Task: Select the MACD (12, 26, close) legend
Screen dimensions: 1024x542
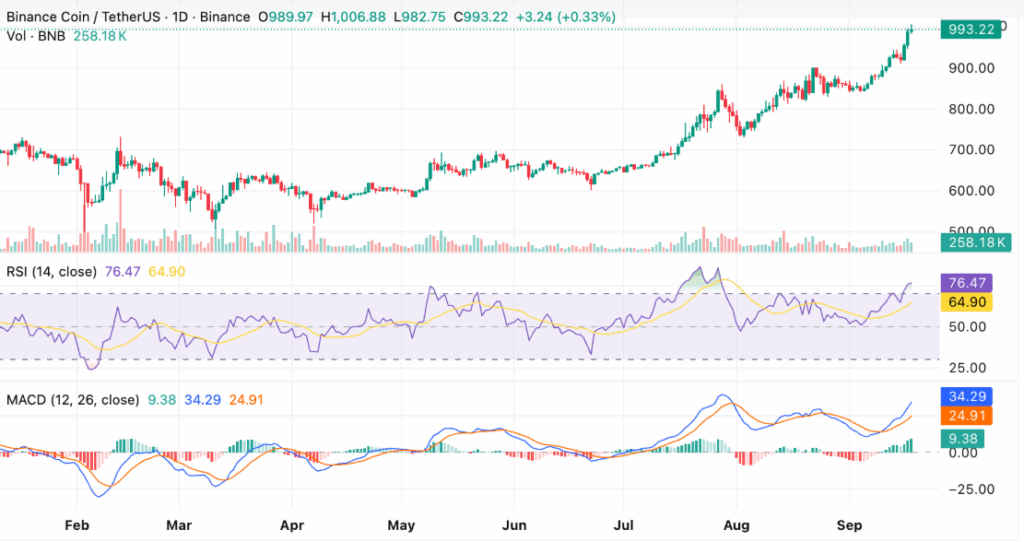Action: (x=72, y=400)
